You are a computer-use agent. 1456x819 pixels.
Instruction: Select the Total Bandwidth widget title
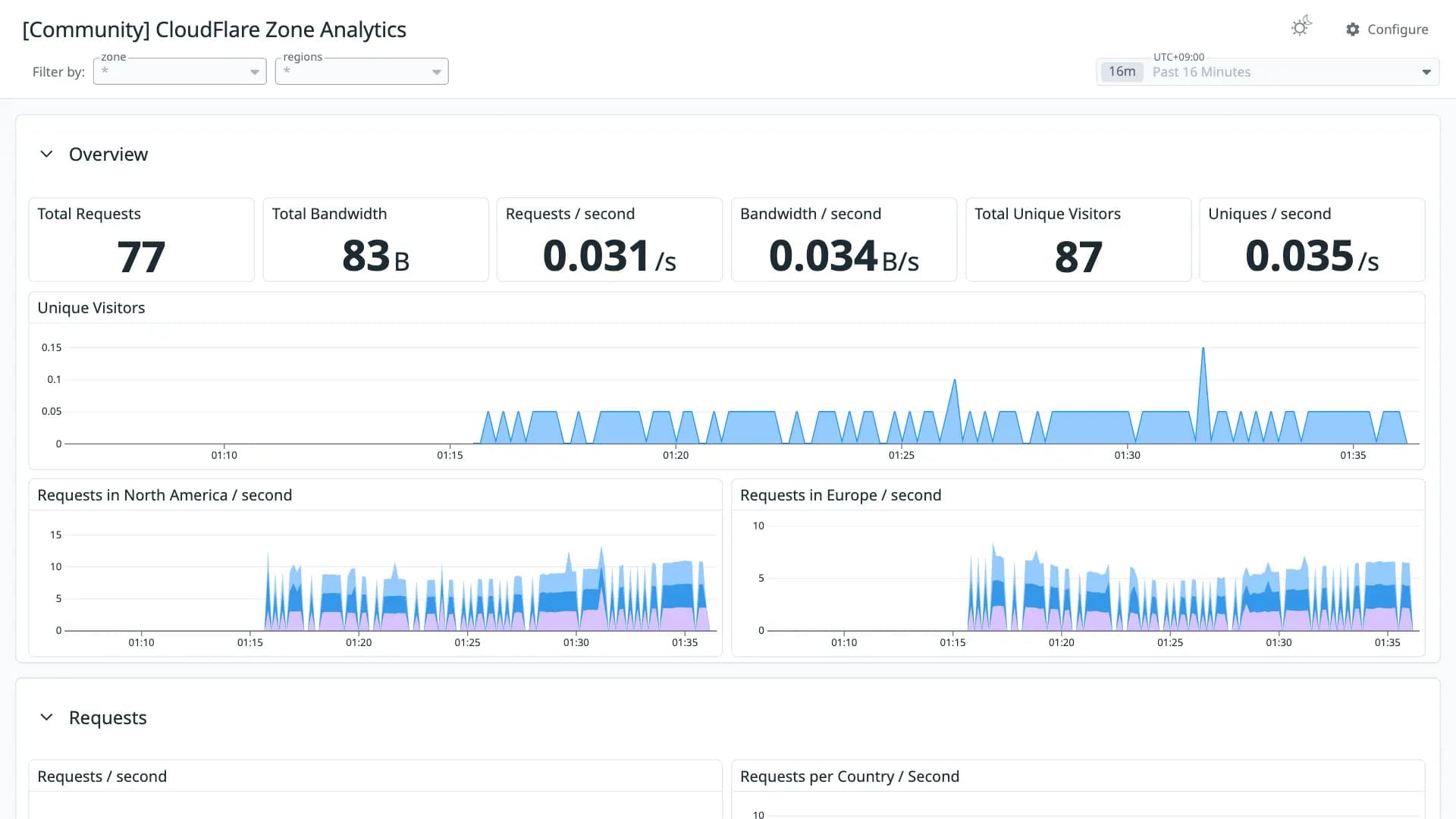[x=329, y=214]
